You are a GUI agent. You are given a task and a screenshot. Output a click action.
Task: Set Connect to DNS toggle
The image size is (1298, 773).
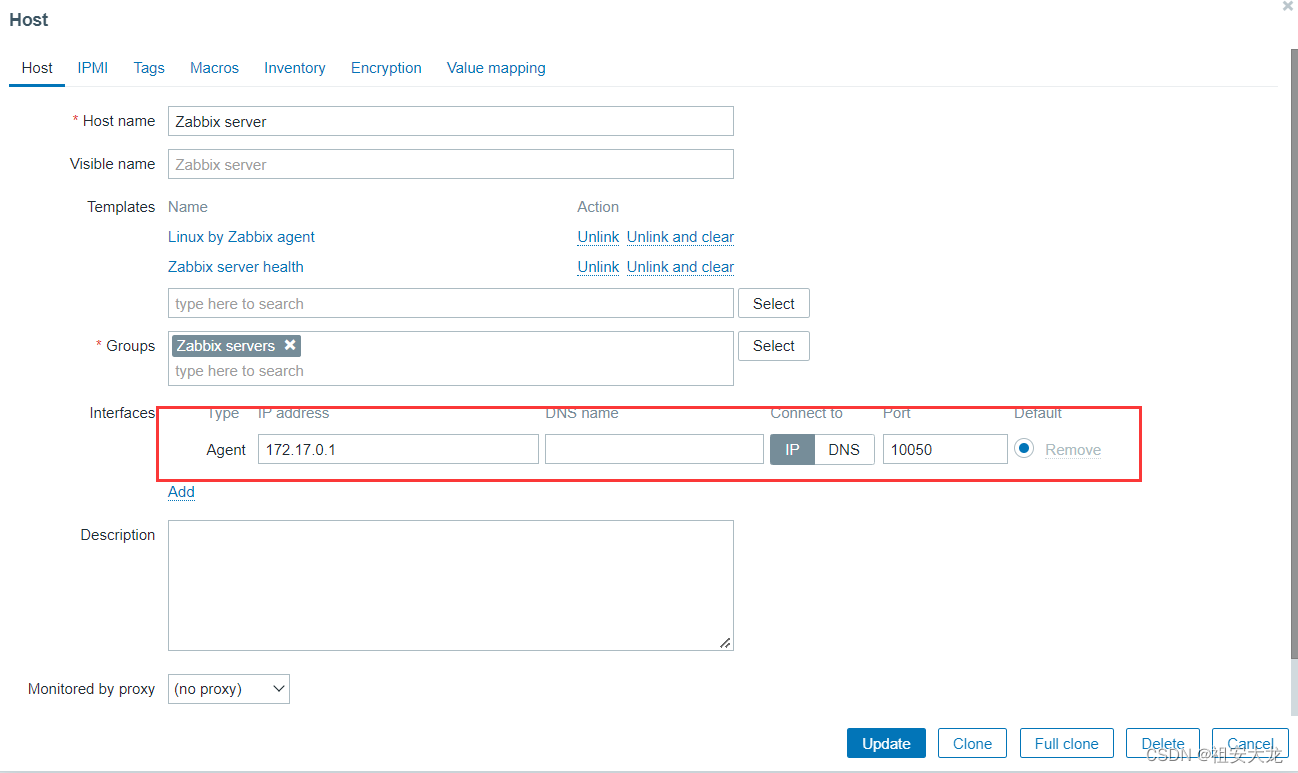[844, 449]
